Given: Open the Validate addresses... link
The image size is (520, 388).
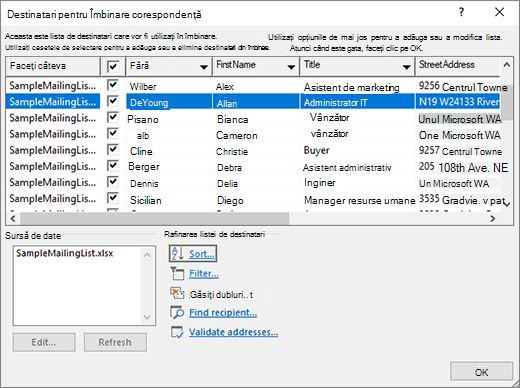Looking at the screenshot, I should (233, 332).
